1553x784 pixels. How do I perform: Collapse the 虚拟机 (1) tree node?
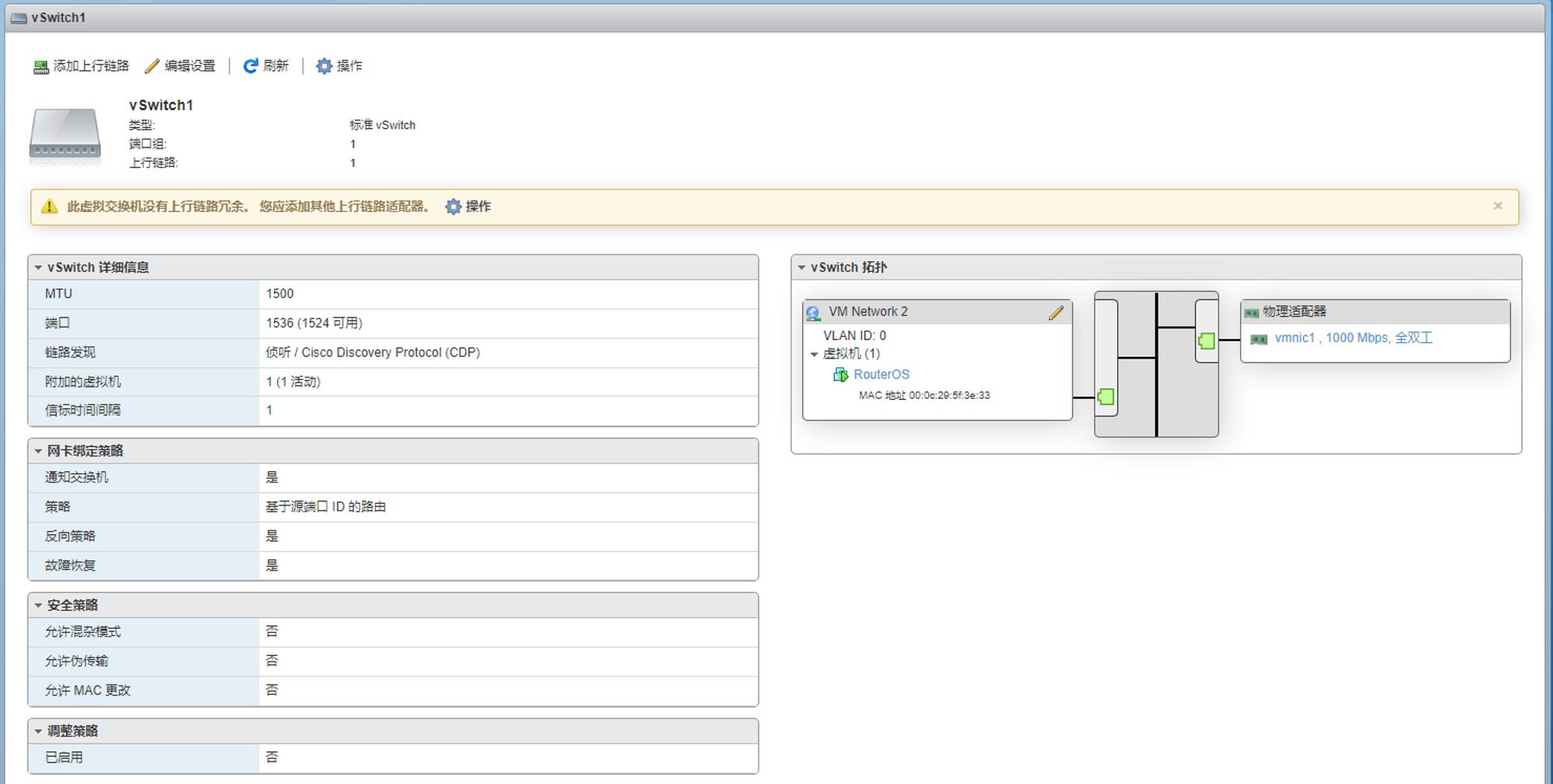click(x=815, y=354)
